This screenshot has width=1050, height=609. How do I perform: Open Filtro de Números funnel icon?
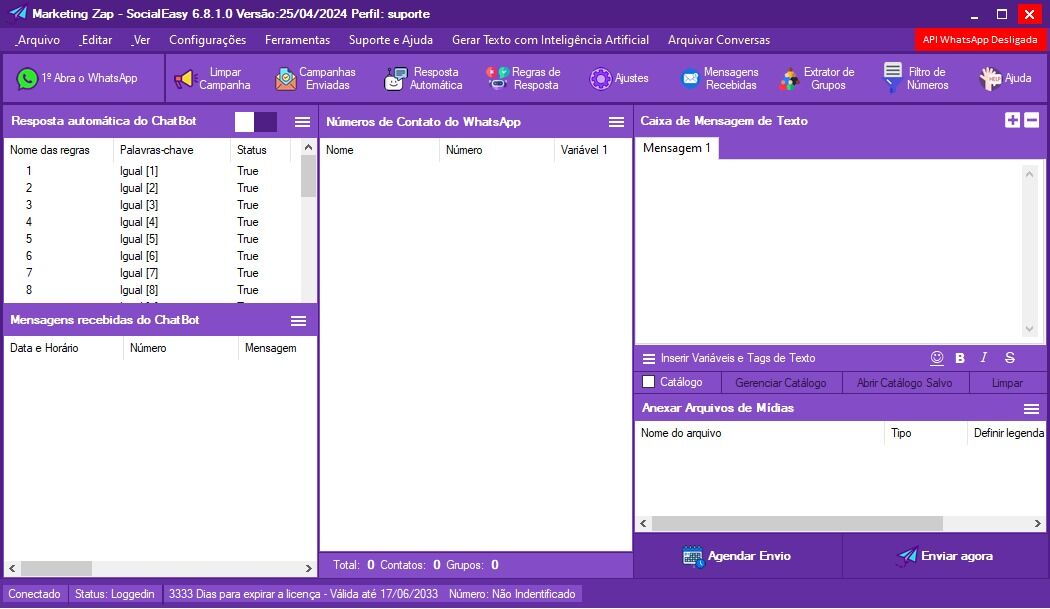click(892, 78)
